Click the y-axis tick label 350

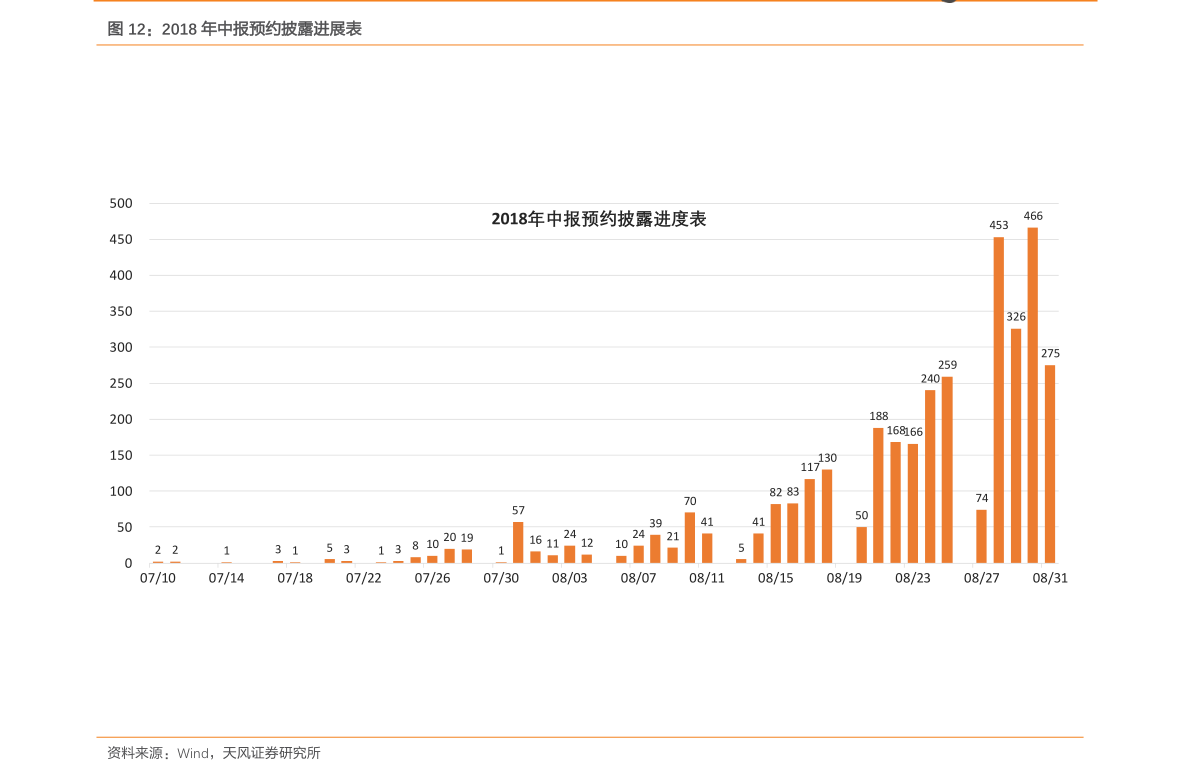pyautogui.click(x=121, y=311)
